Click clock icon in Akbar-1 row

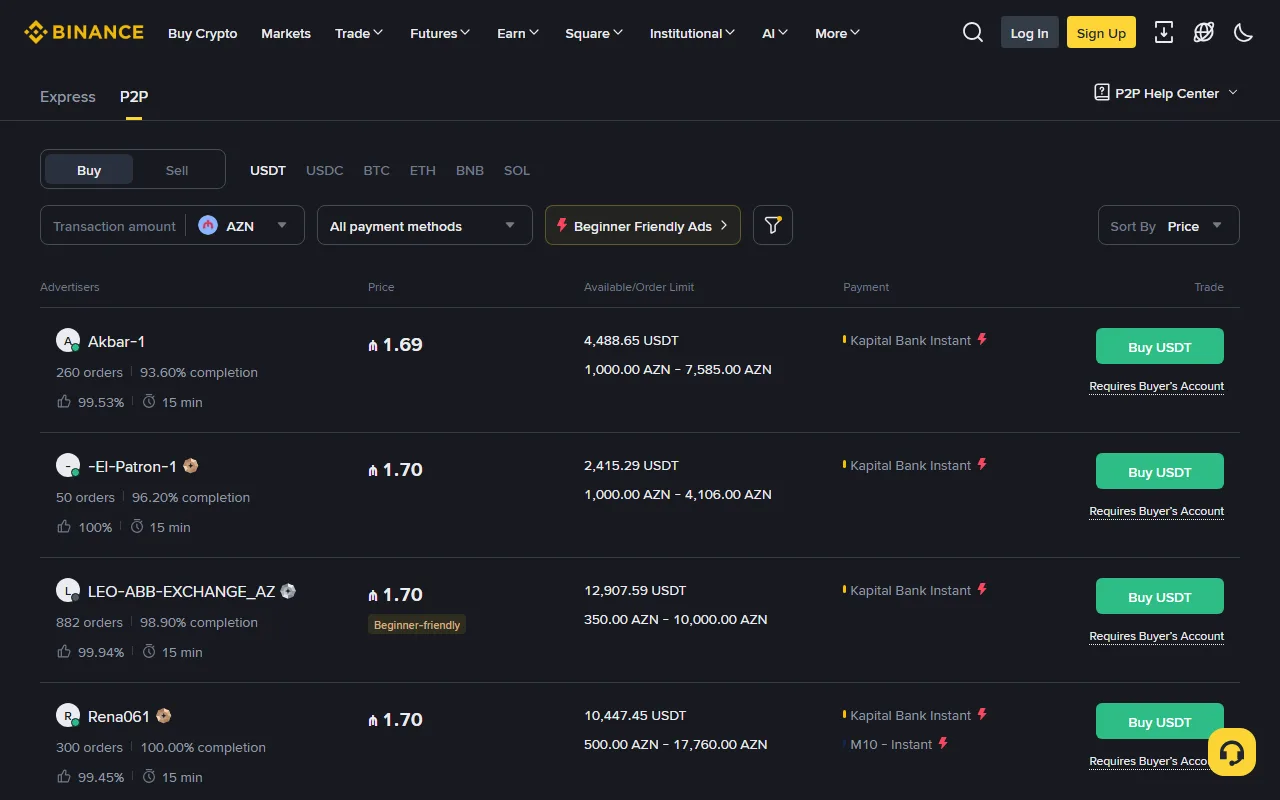pyautogui.click(x=149, y=401)
